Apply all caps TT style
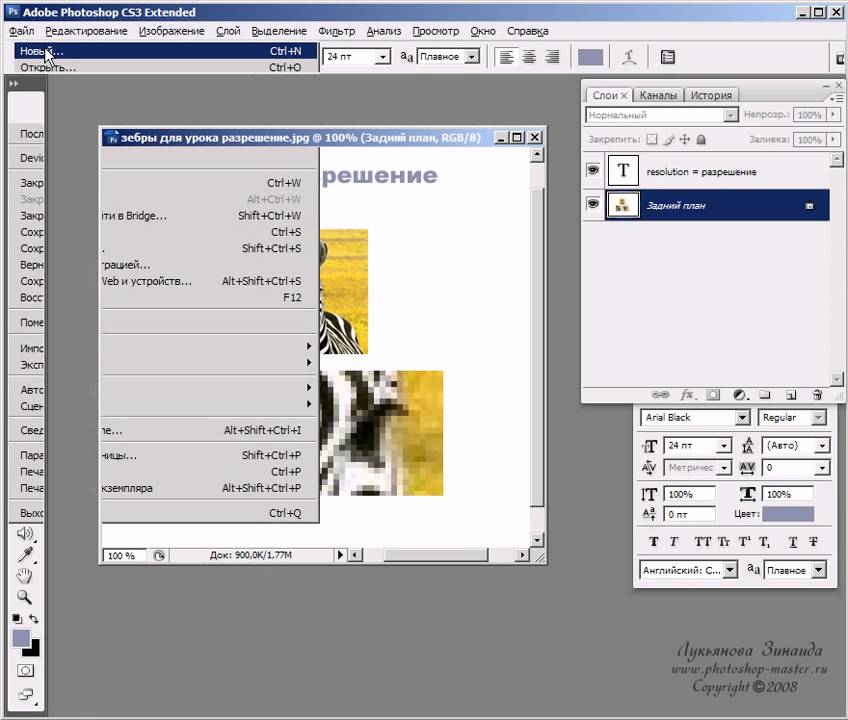The image size is (848, 720). click(x=703, y=541)
